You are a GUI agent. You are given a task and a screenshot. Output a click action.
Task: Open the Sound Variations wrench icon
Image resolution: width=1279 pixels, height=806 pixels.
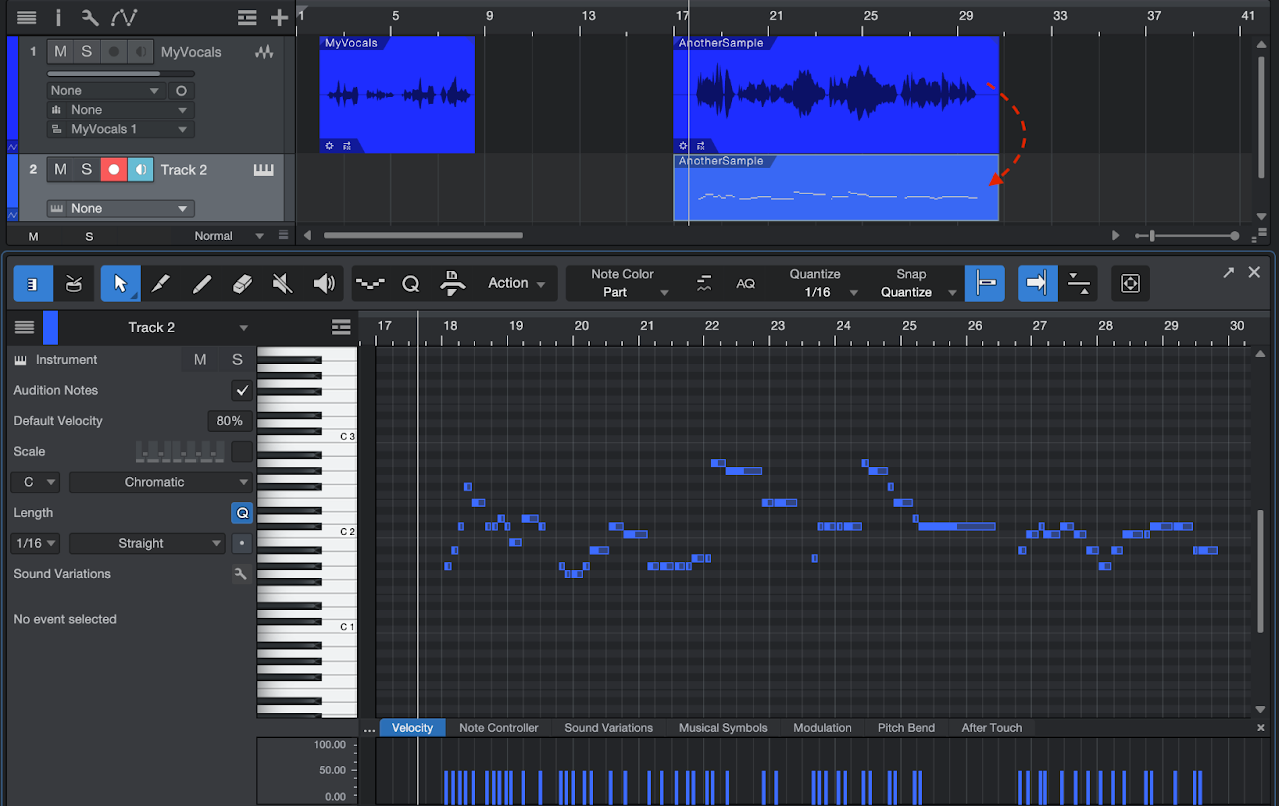pyautogui.click(x=240, y=574)
